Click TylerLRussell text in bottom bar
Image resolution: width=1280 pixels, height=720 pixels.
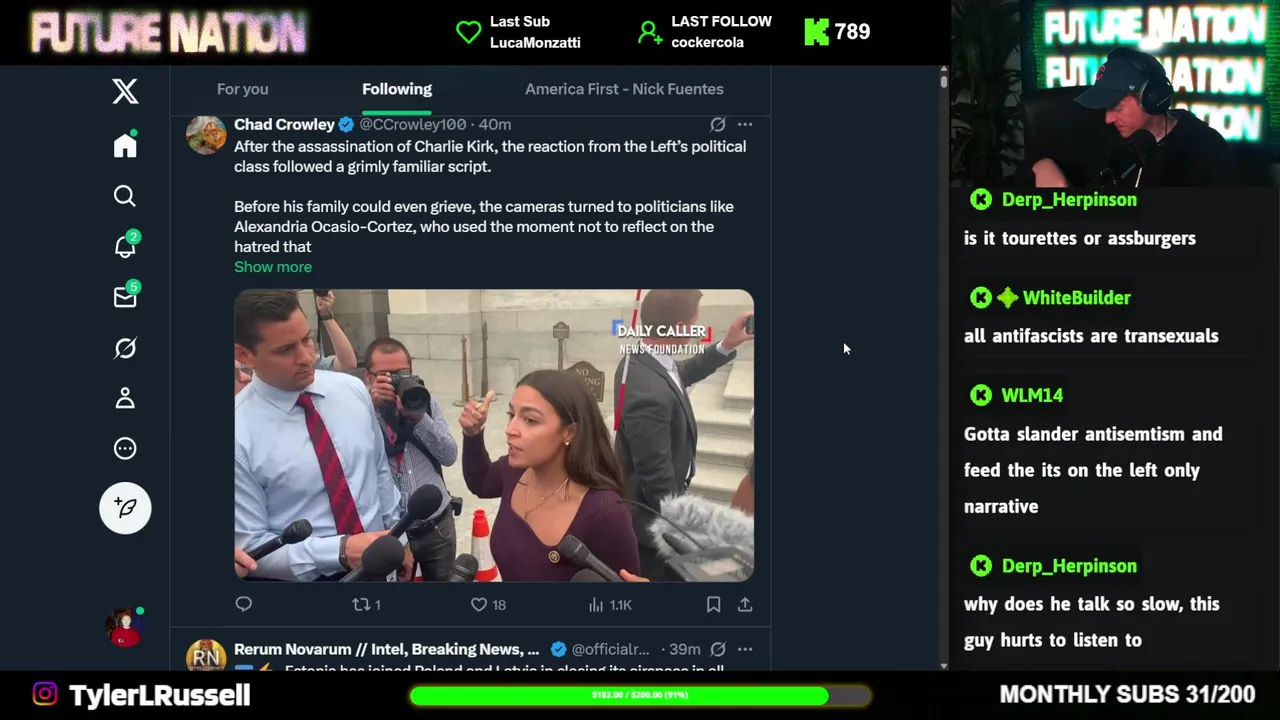[x=159, y=695]
